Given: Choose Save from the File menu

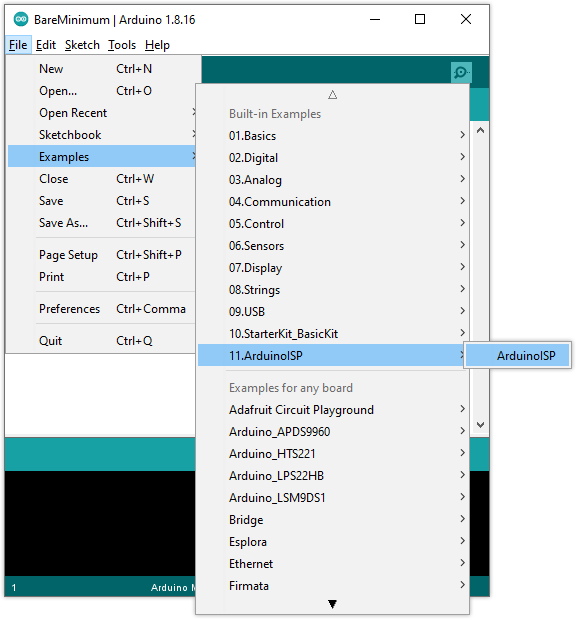Looking at the screenshot, I should pos(102,201).
